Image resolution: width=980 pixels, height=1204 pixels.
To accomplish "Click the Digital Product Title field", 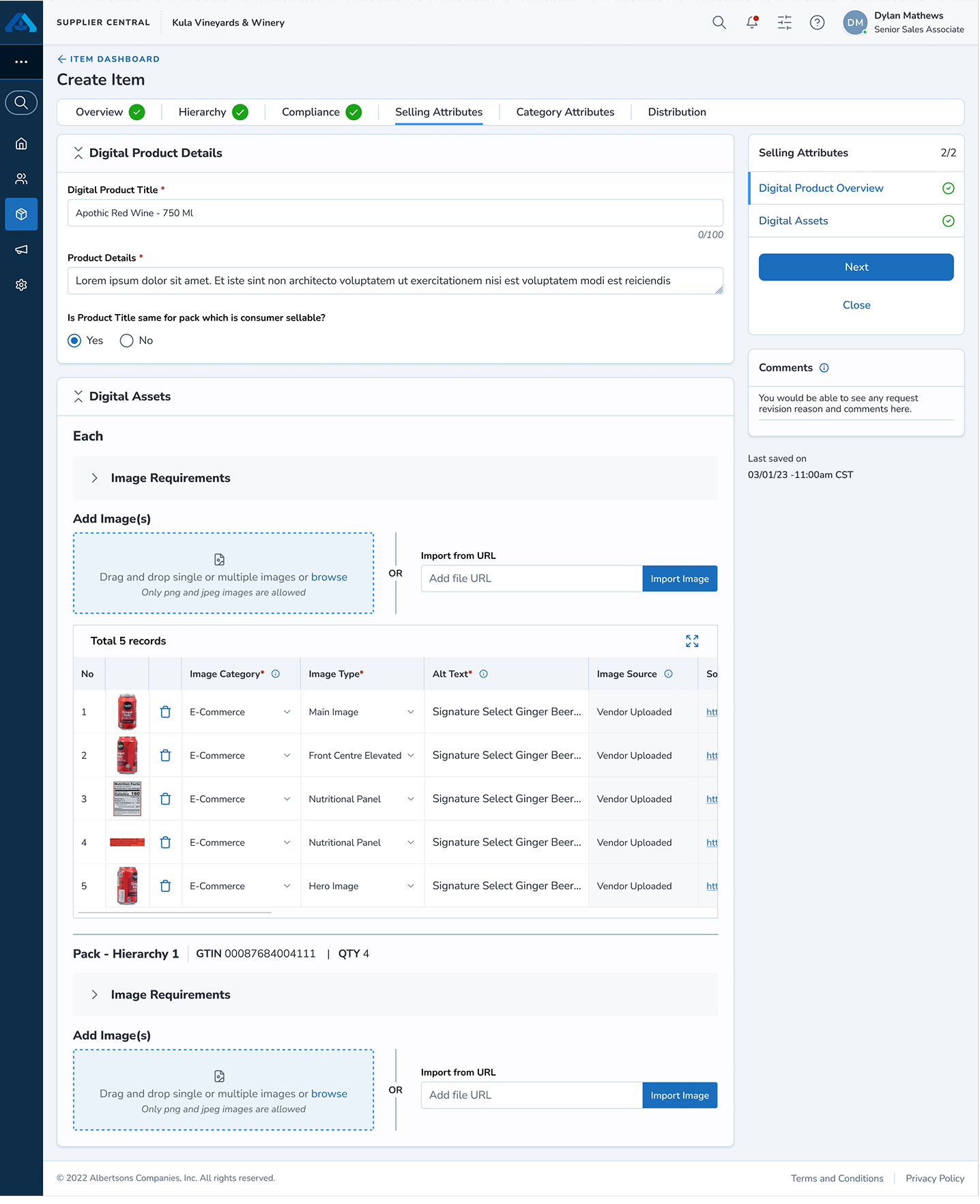I will pos(395,214).
